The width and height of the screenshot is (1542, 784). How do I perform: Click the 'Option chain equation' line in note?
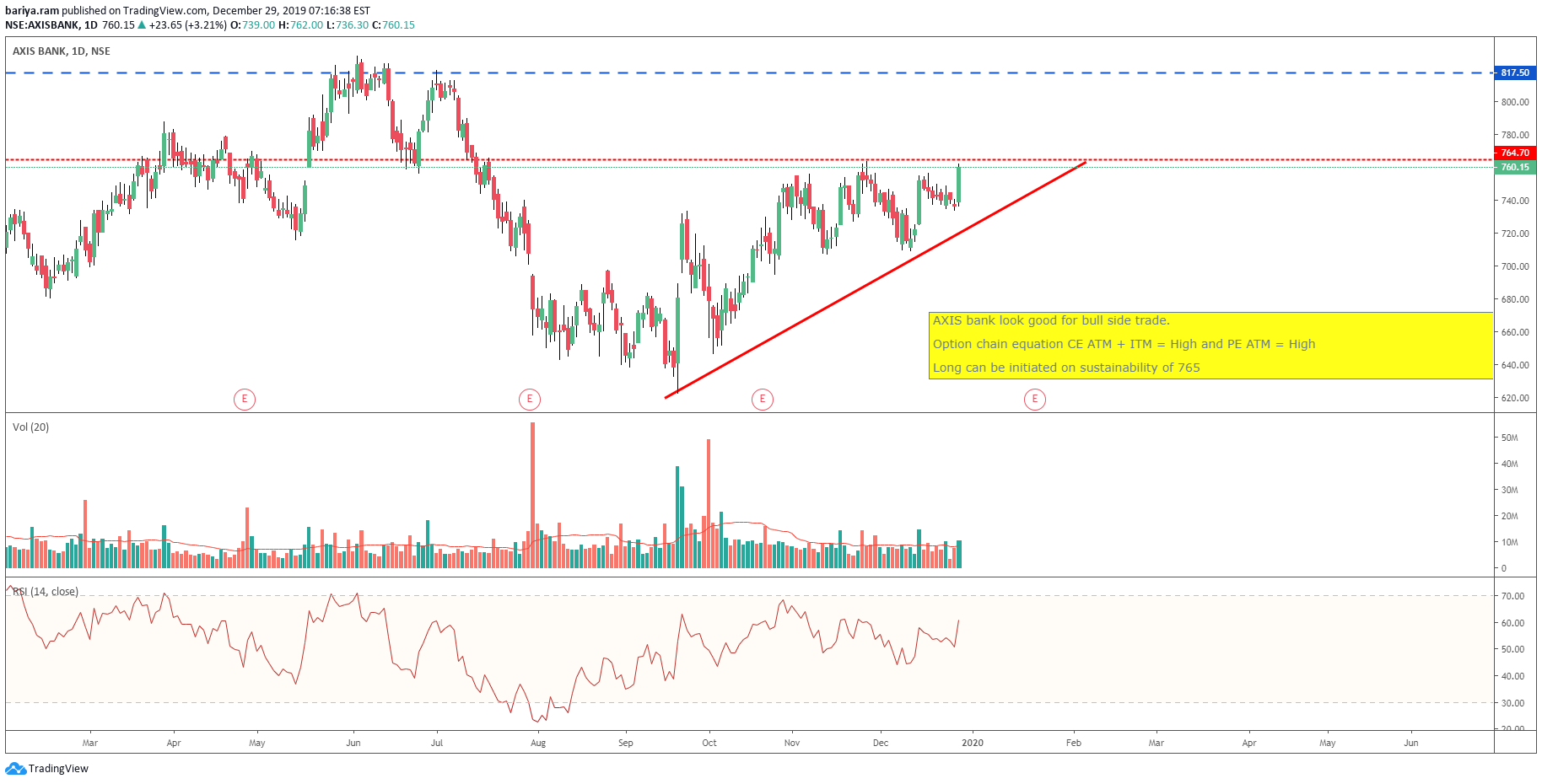[x=1124, y=344]
